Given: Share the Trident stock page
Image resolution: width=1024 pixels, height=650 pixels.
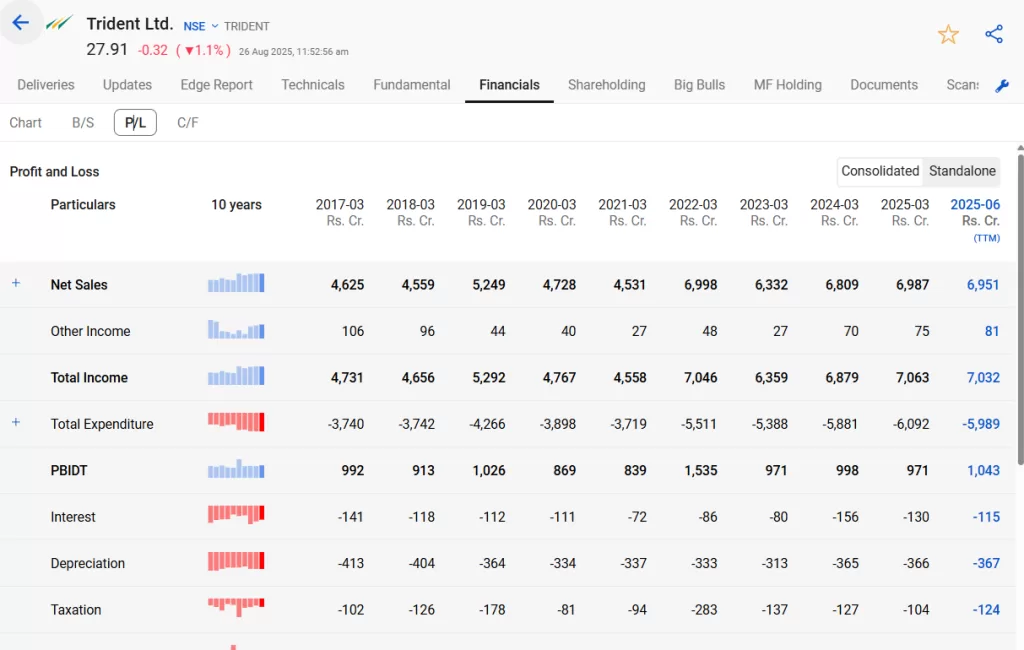Looking at the screenshot, I should (994, 34).
